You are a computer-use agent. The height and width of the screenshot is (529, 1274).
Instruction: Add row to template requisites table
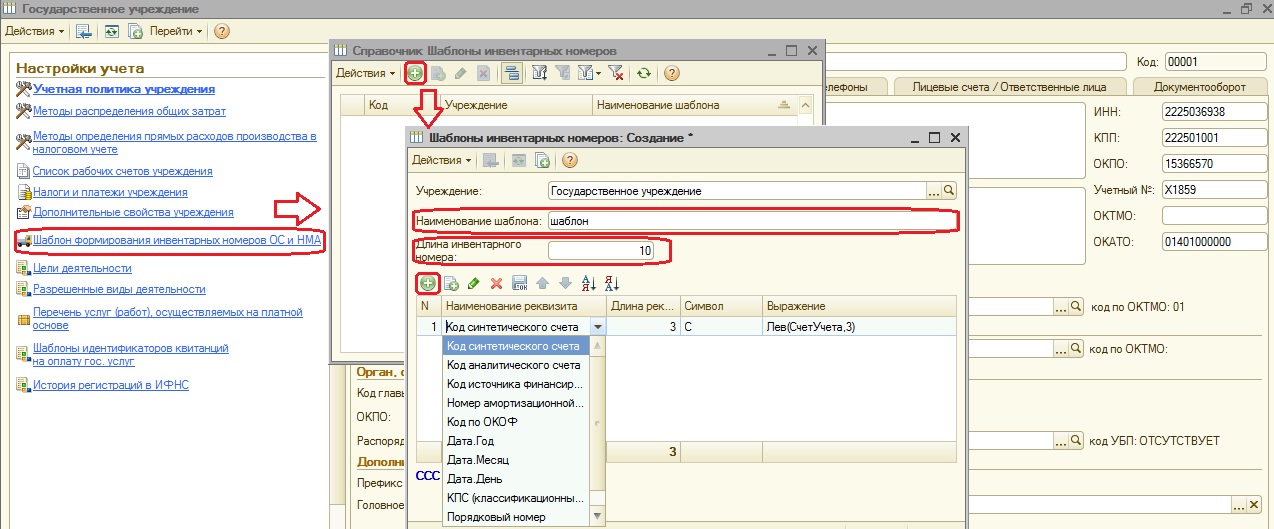pyautogui.click(x=426, y=284)
